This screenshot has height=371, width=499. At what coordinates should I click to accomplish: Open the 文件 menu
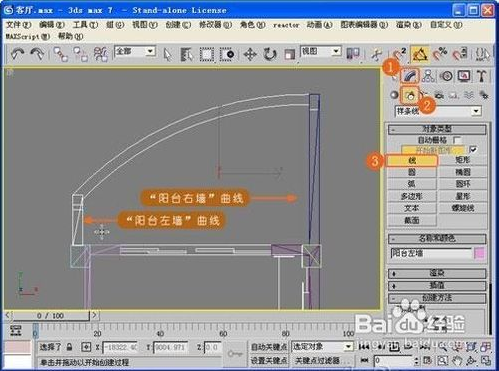(19, 25)
